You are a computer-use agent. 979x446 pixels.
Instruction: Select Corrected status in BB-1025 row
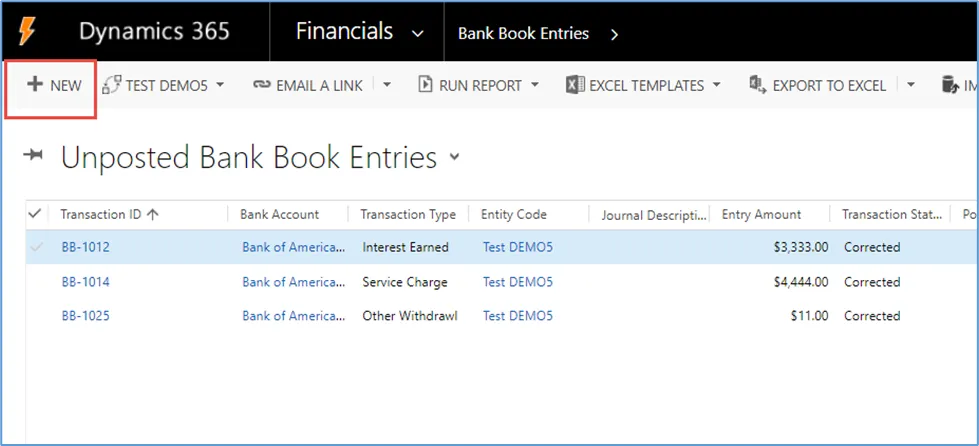872,315
